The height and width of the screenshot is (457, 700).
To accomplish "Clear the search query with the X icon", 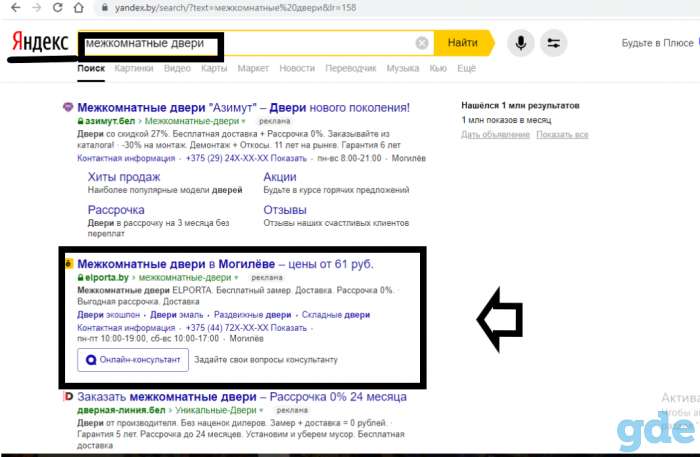I will point(422,43).
